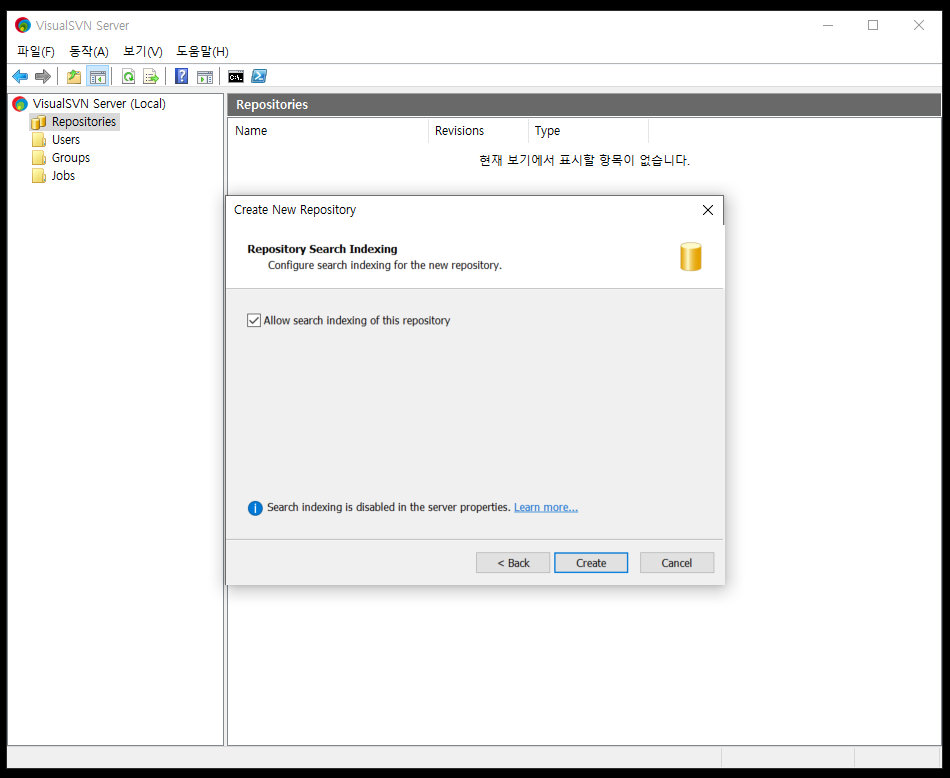Viewport: 950px width, 778px height.
Task: Click Create to make the repository
Action: [x=591, y=563]
